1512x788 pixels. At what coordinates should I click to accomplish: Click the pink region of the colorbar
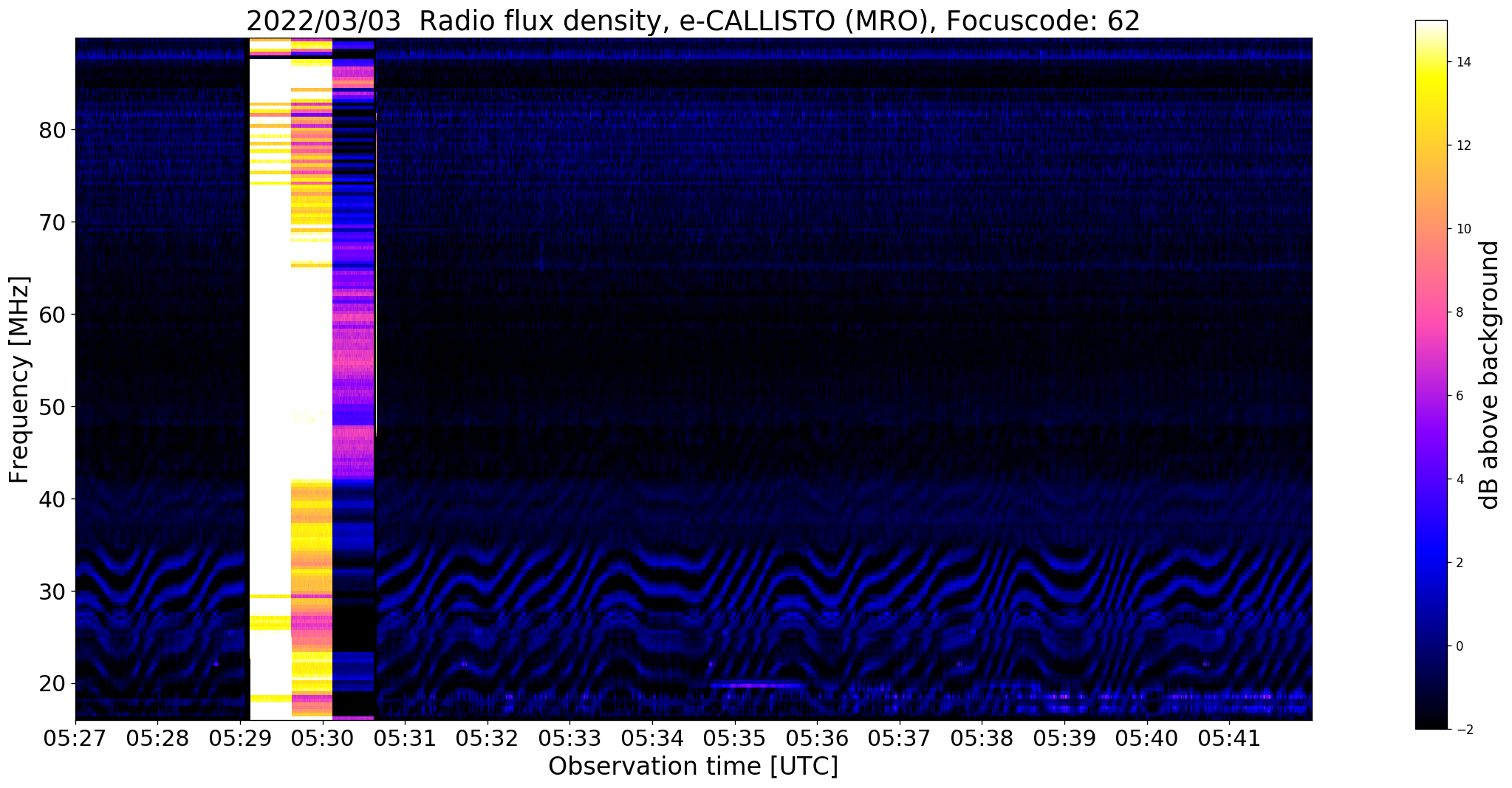1431,310
